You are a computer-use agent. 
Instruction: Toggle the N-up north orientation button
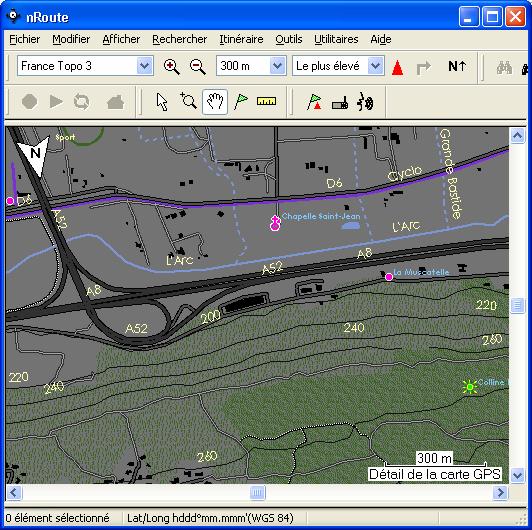point(457,66)
